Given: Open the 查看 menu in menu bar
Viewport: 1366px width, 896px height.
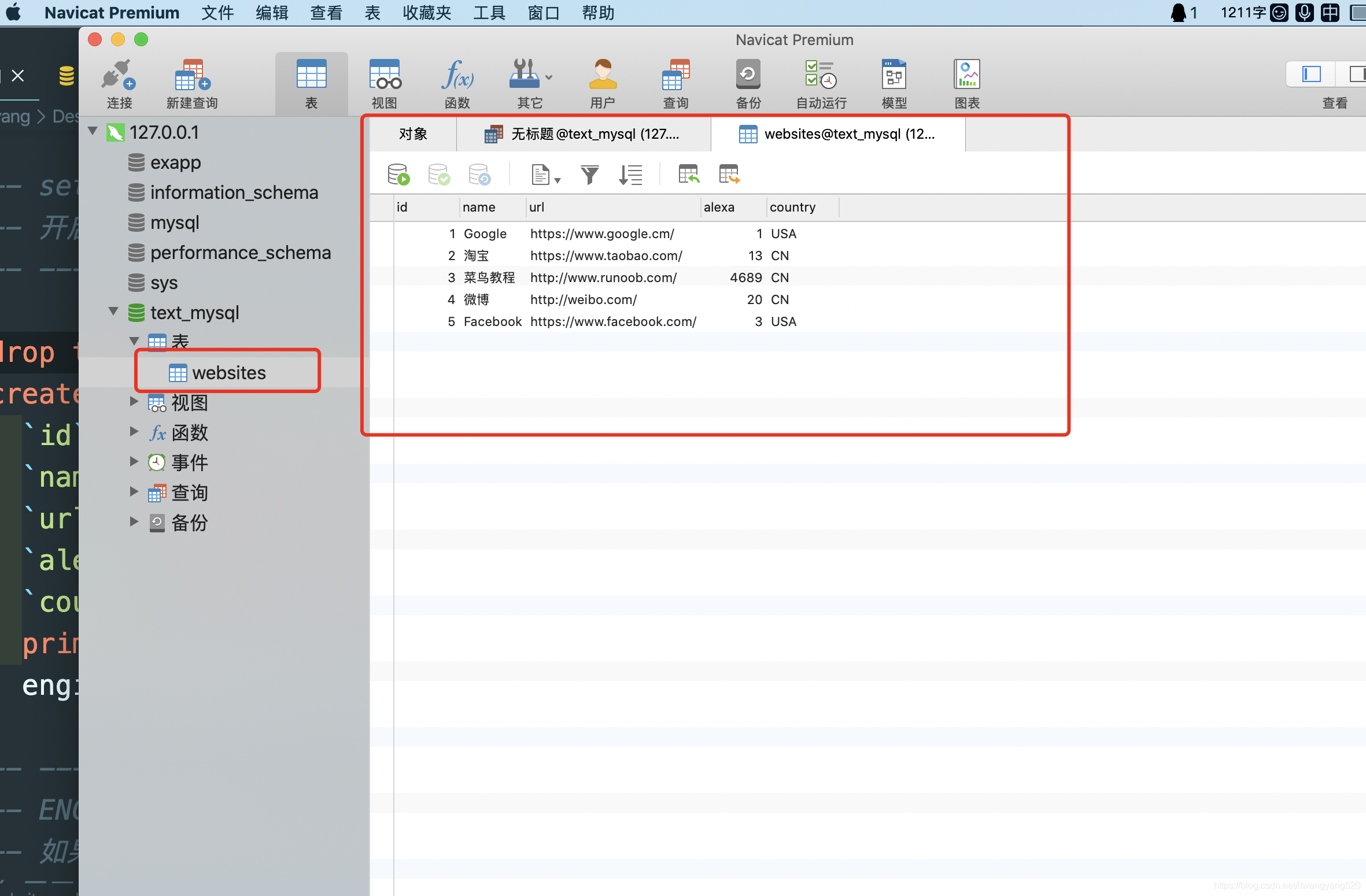Looking at the screenshot, I should [326, 13].
